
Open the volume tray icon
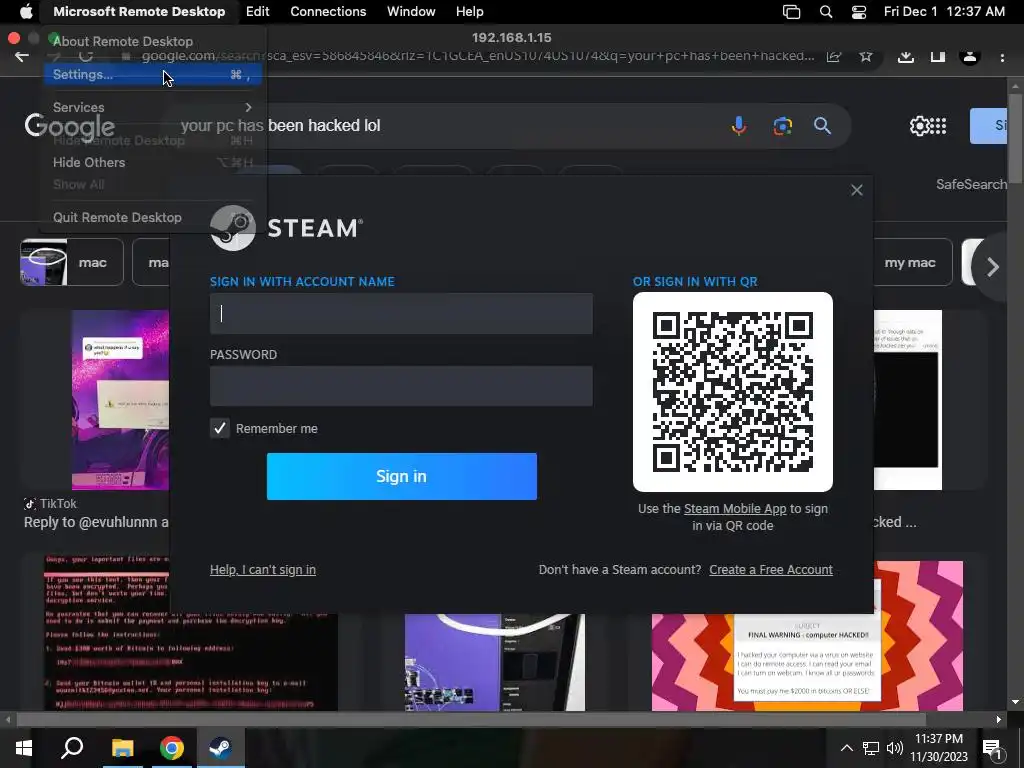895,748
